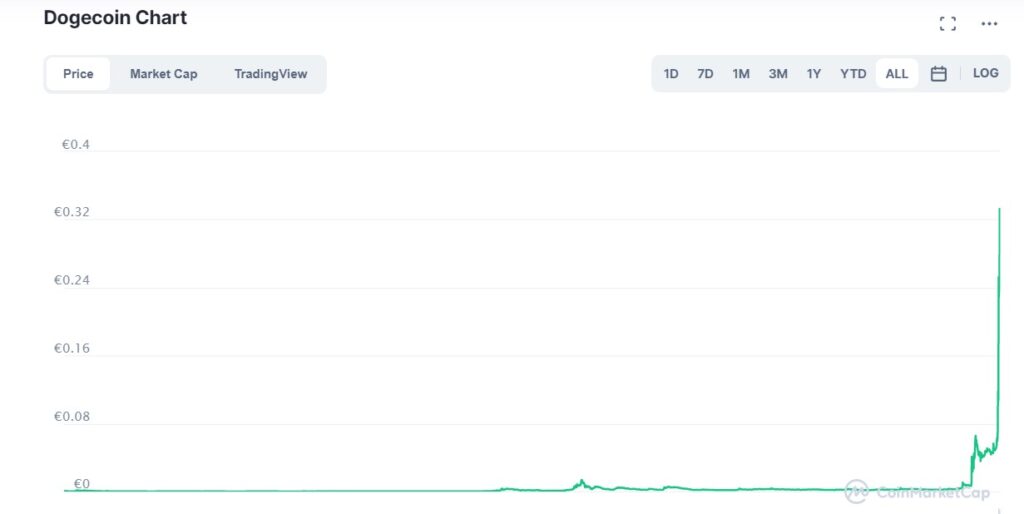Click the €0.08 axis label
The width and height of the screenshot is (1024, 514).
click(x=72, y=416)
